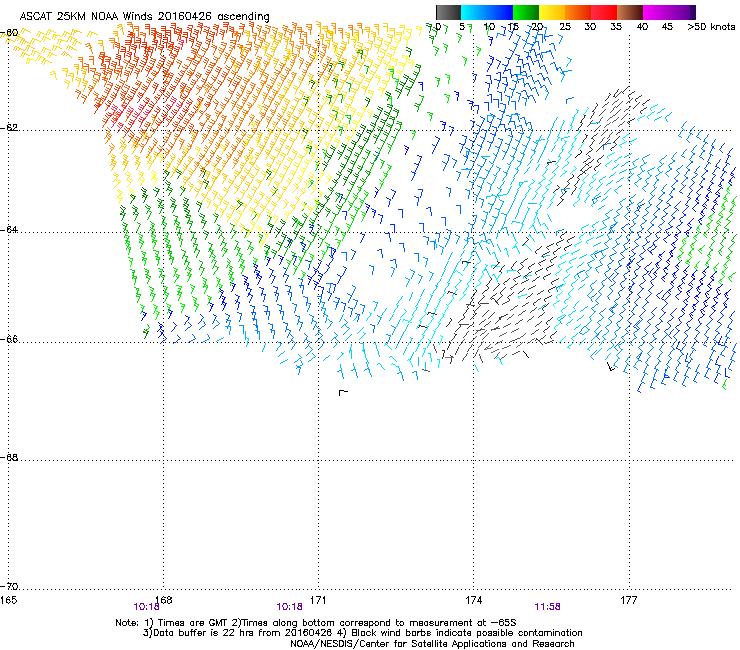Select the '45' legend scale label
The image size is (740, 650).
(x=667, y=27)
